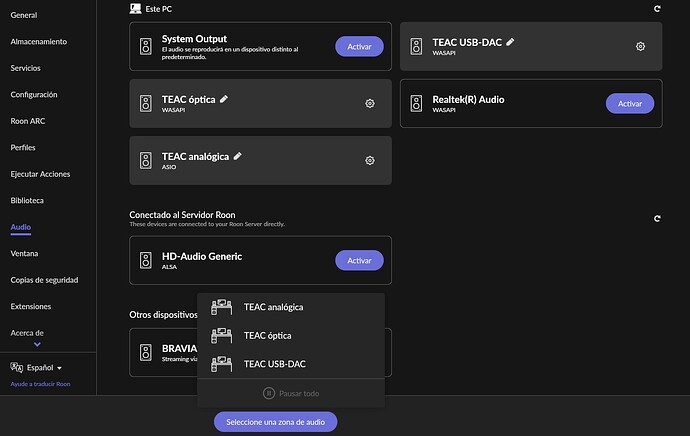Open Roon ARC settings section
690x436 pixels.
(28, 121)
